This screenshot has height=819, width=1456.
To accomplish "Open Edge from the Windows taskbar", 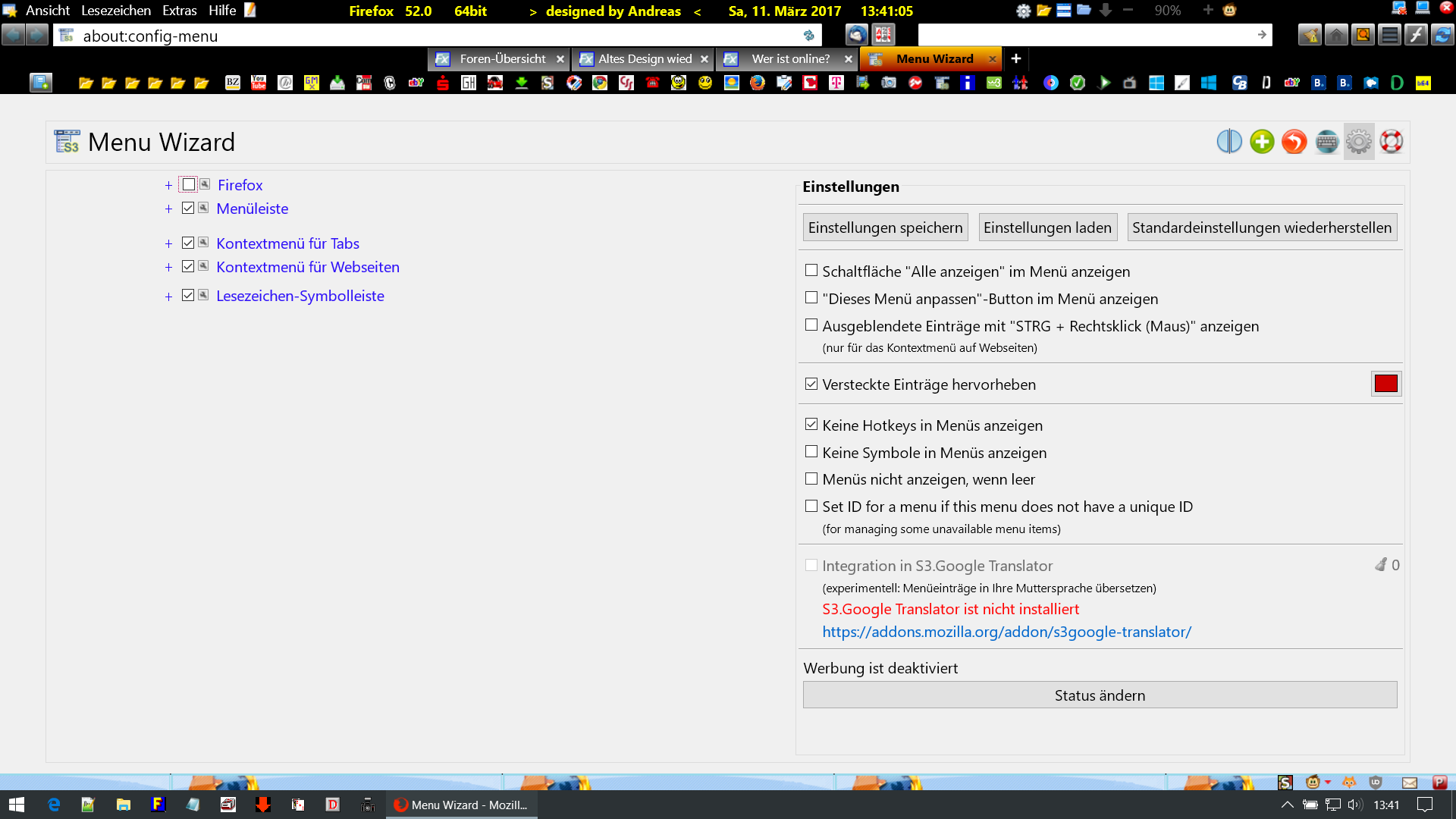I will [54, 805].
